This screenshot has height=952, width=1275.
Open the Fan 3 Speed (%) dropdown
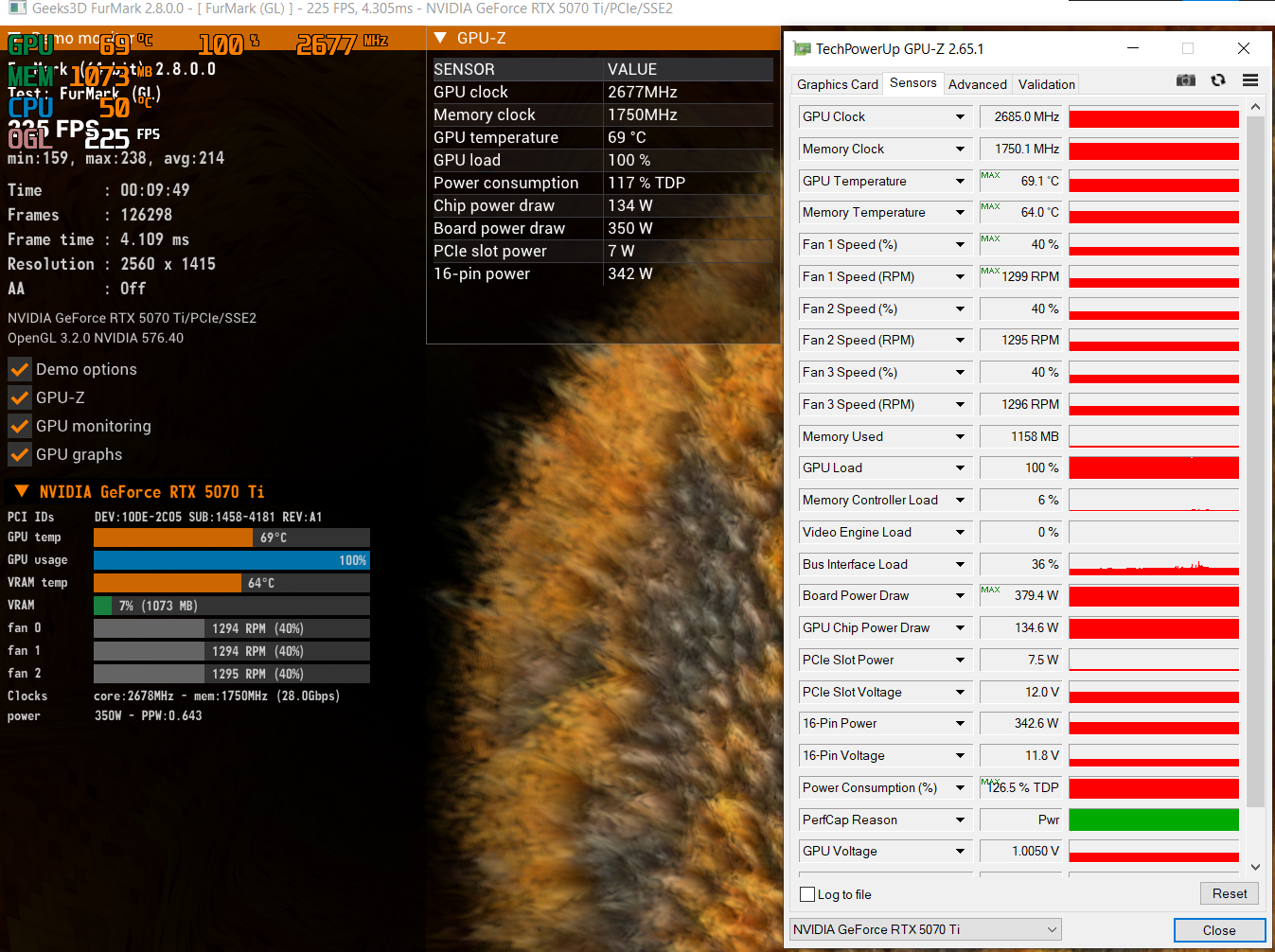point(960,372)
